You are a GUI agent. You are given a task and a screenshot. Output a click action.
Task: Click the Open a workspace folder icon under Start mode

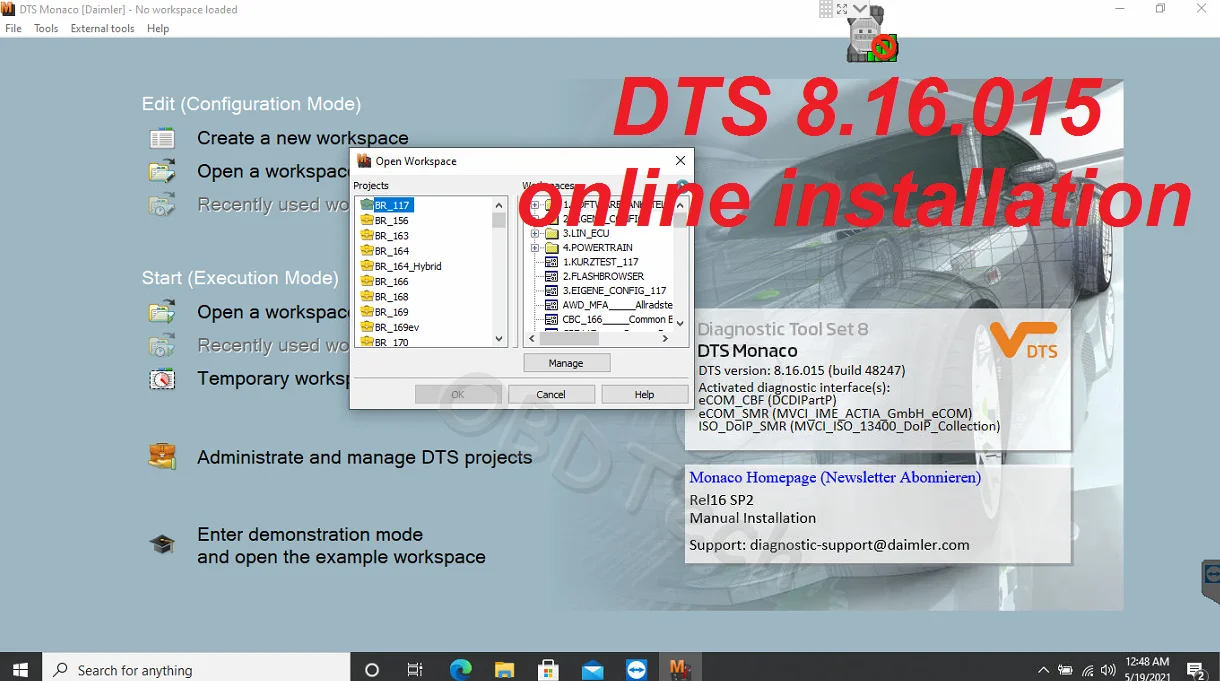click(x=162, y=312)
